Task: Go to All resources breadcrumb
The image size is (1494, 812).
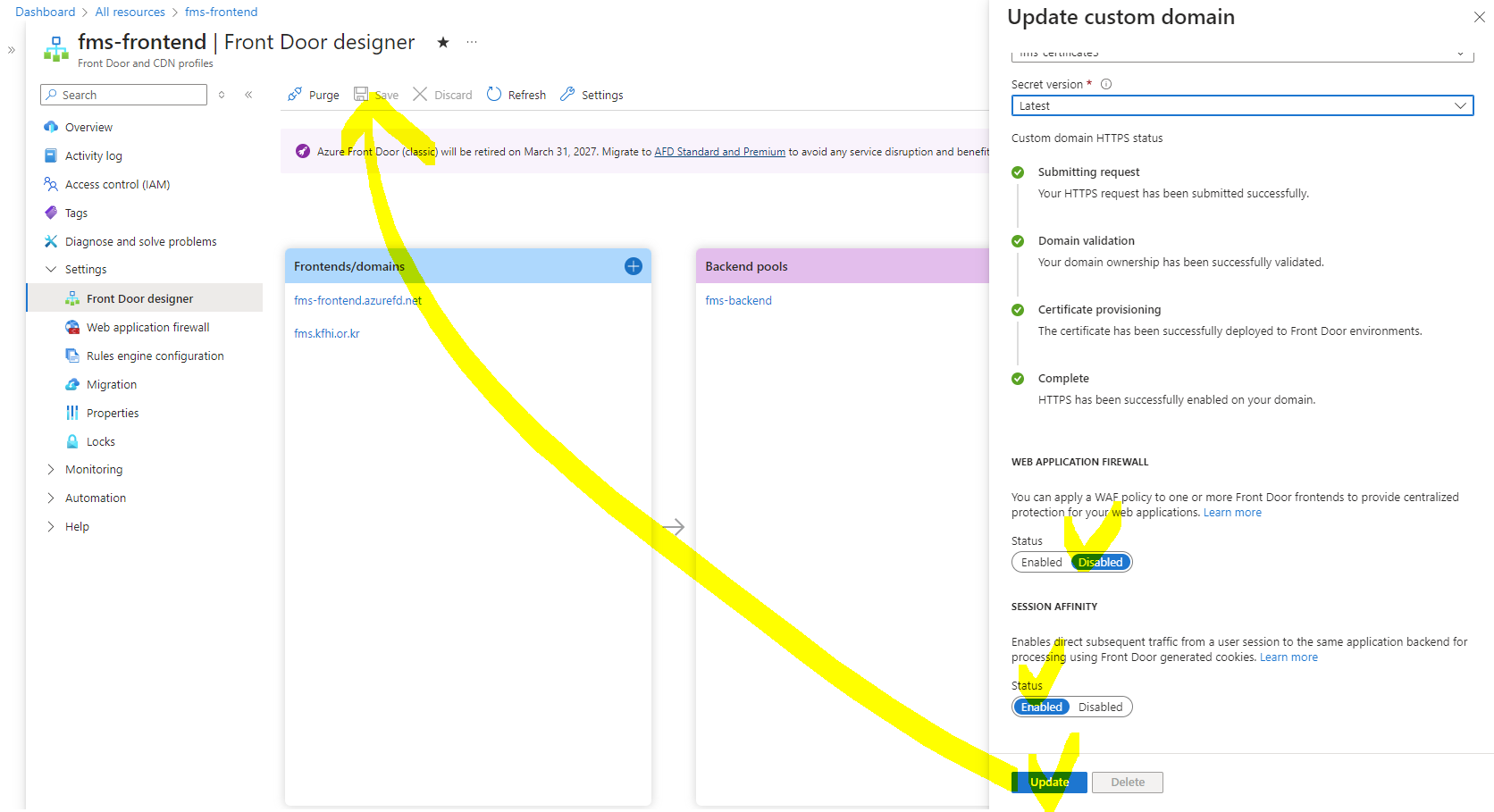Action: pos(130,12)
